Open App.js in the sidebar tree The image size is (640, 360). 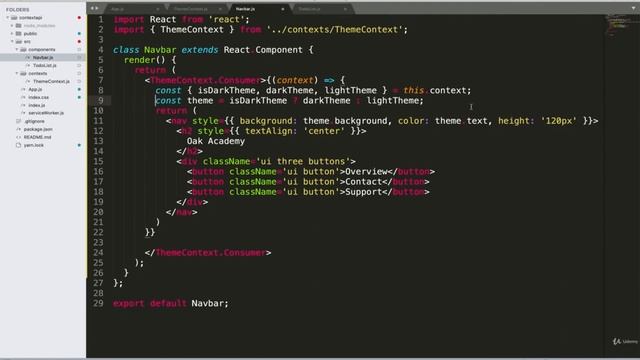[x=35, y=89]
